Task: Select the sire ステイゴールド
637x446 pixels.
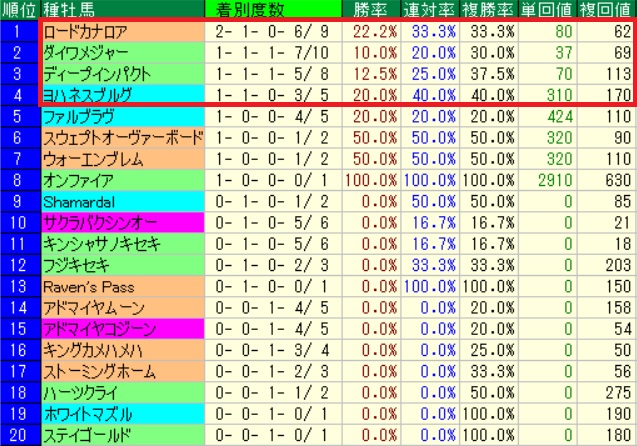Action: pos(123,435)
